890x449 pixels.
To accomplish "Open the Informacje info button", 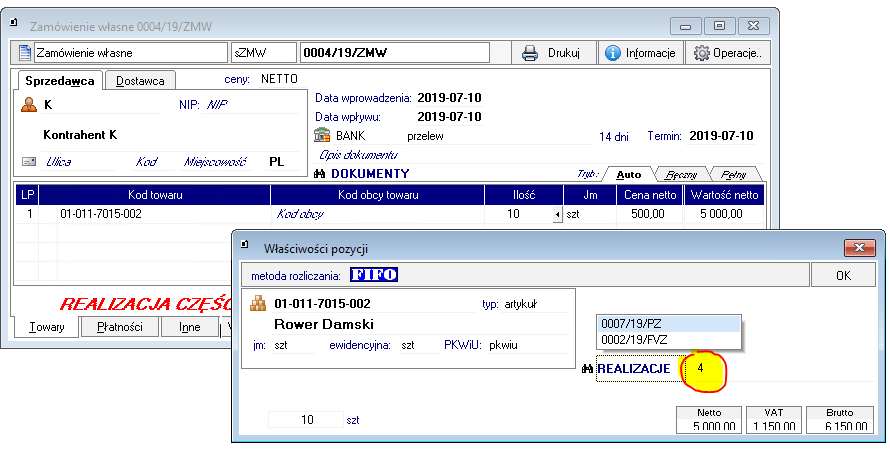I will (x=640, y=53).
